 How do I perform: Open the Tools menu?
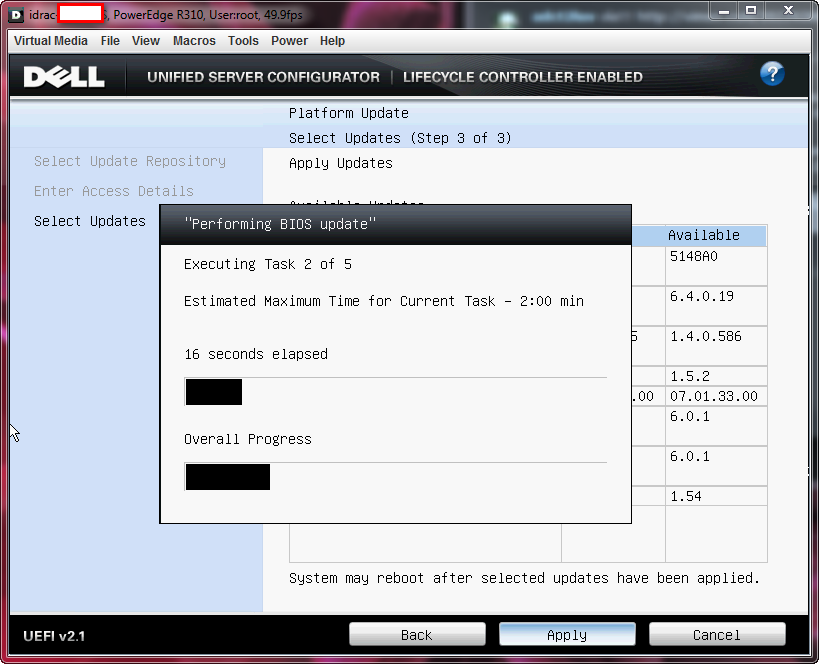[243, 41]
